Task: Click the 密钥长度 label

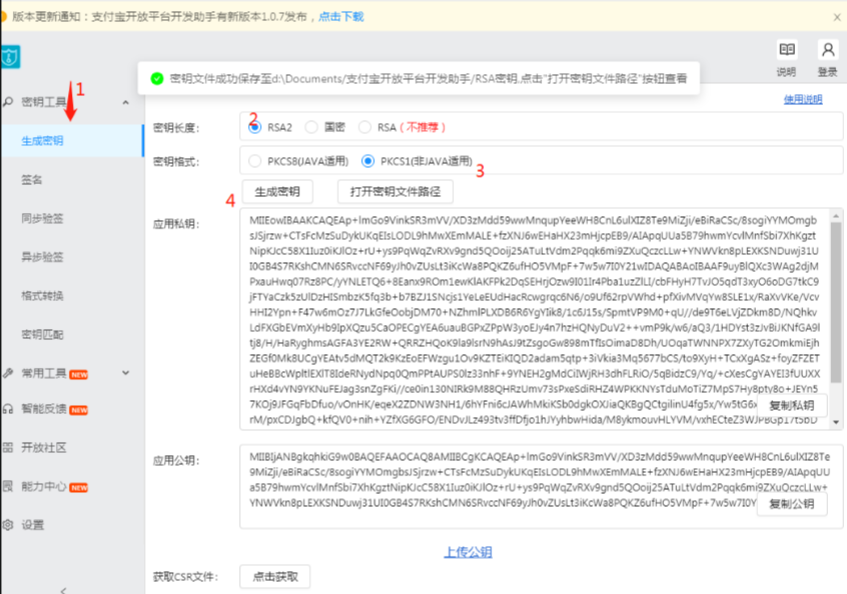Action: tap(176, 128)
